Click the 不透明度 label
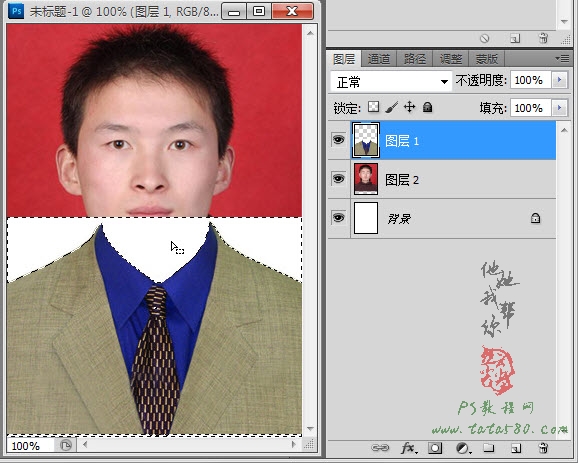 point(481,80)
